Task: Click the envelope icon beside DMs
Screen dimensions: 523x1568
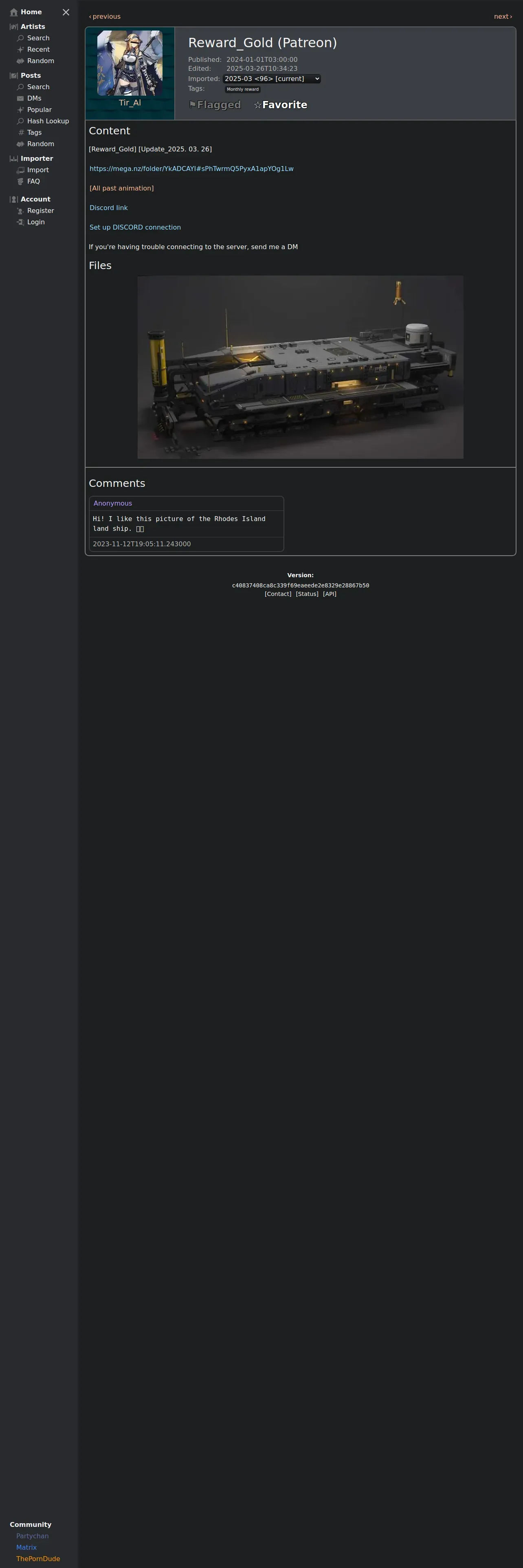Action: point(21,99)
